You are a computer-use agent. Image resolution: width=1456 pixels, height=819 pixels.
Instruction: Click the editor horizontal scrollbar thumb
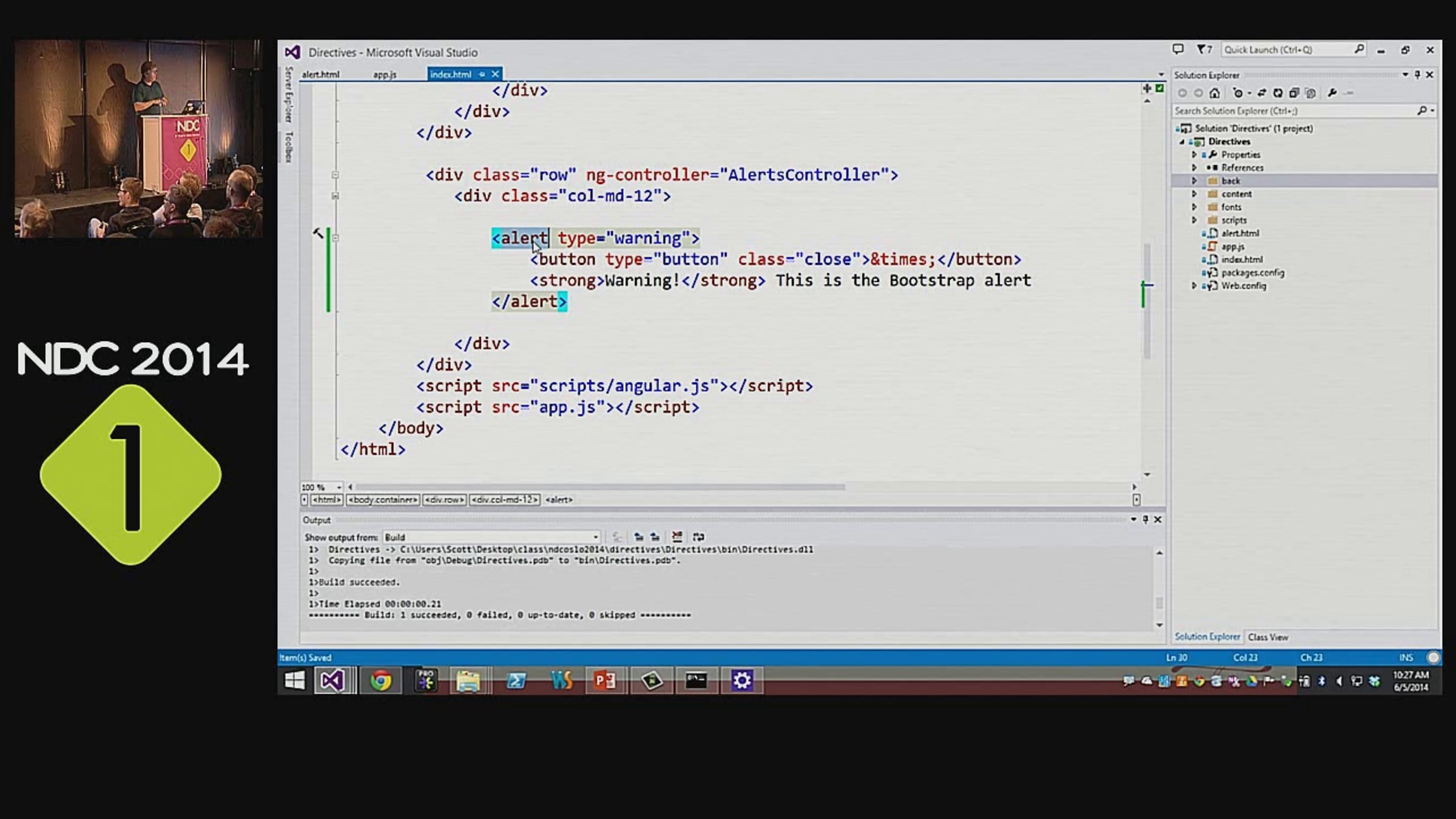[601, 487]
